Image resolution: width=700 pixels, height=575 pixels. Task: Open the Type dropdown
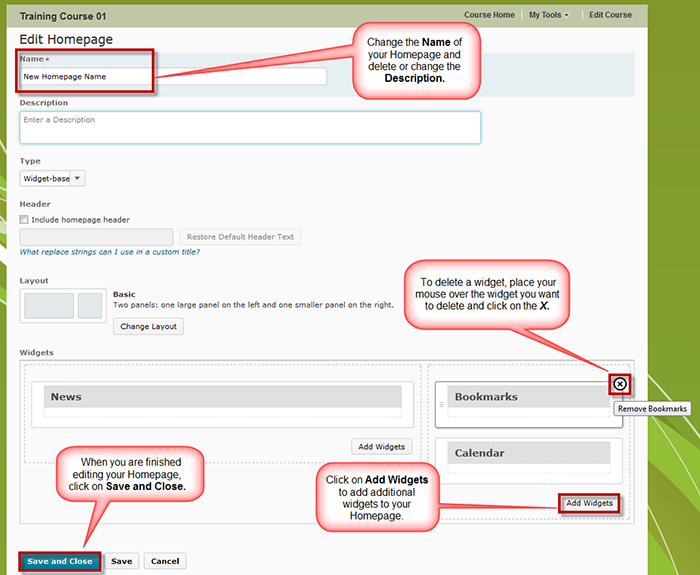click(x=53, y=178)
